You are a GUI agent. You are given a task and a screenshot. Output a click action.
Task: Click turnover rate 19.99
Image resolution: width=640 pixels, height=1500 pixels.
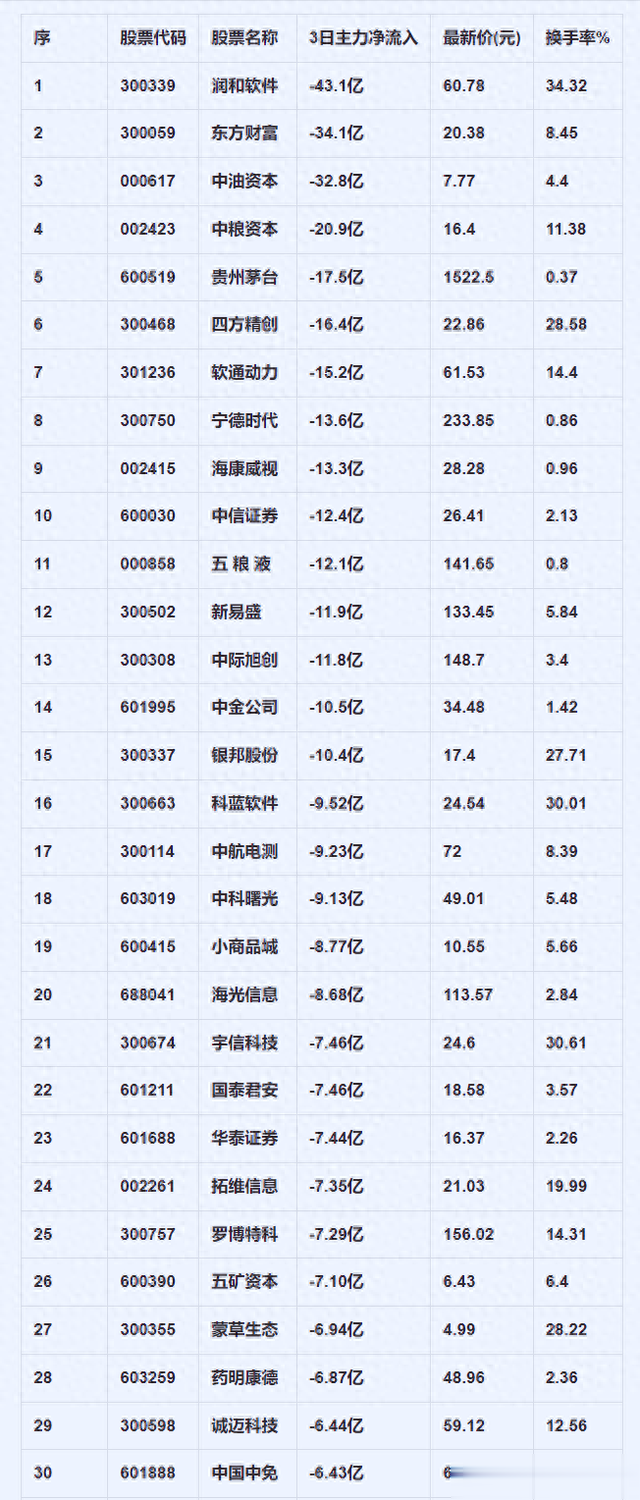point(566,1186)
